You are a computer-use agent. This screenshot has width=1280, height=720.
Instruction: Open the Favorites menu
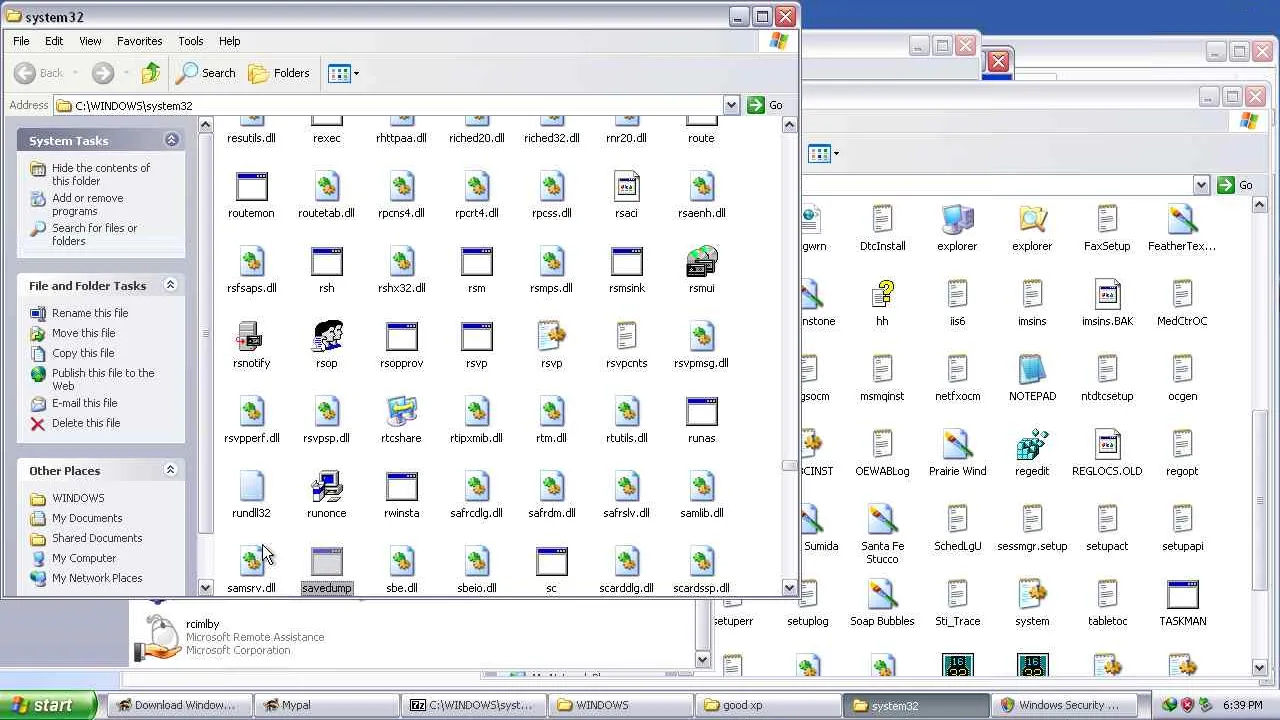(x=139, y=41)
